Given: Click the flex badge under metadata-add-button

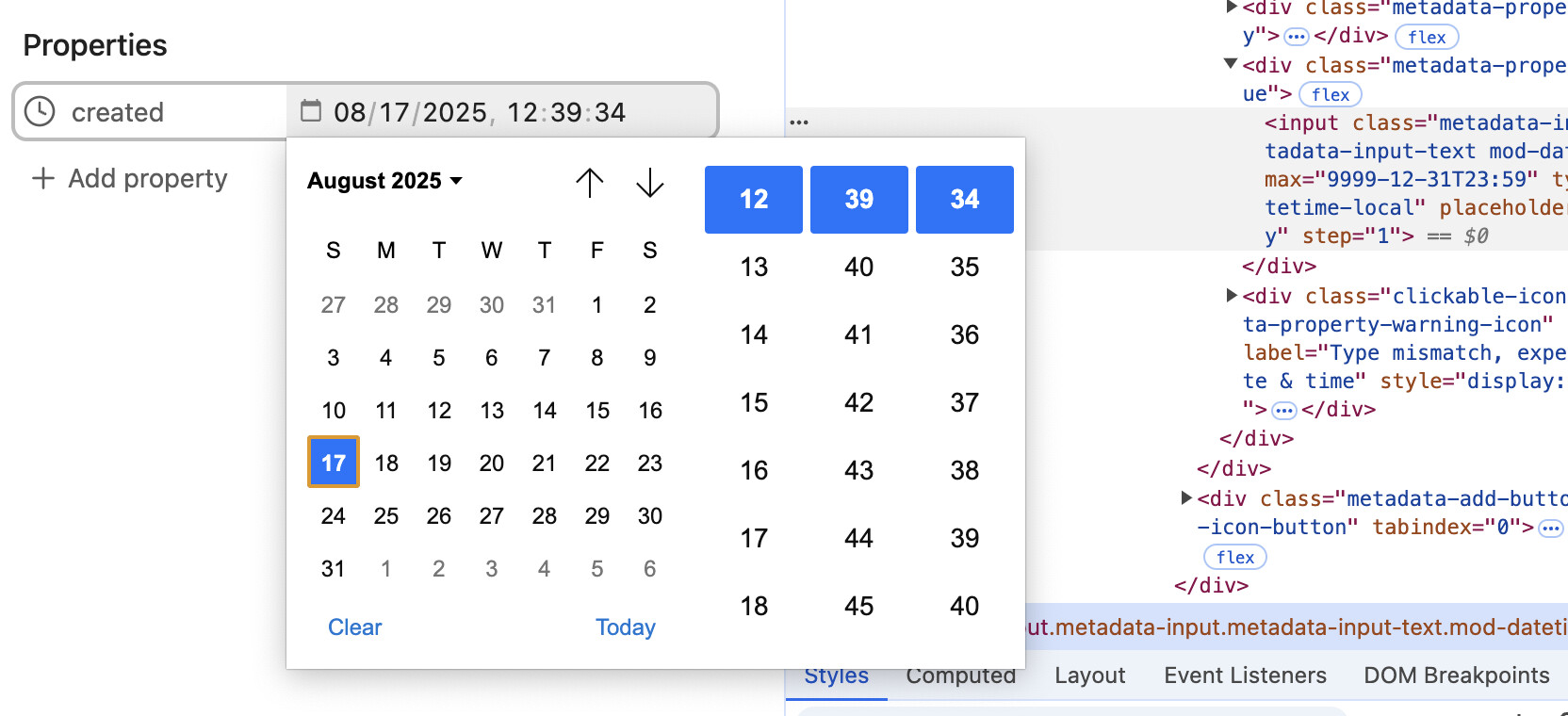Looking at the screenshot, I should click(x=1234, y=557).
